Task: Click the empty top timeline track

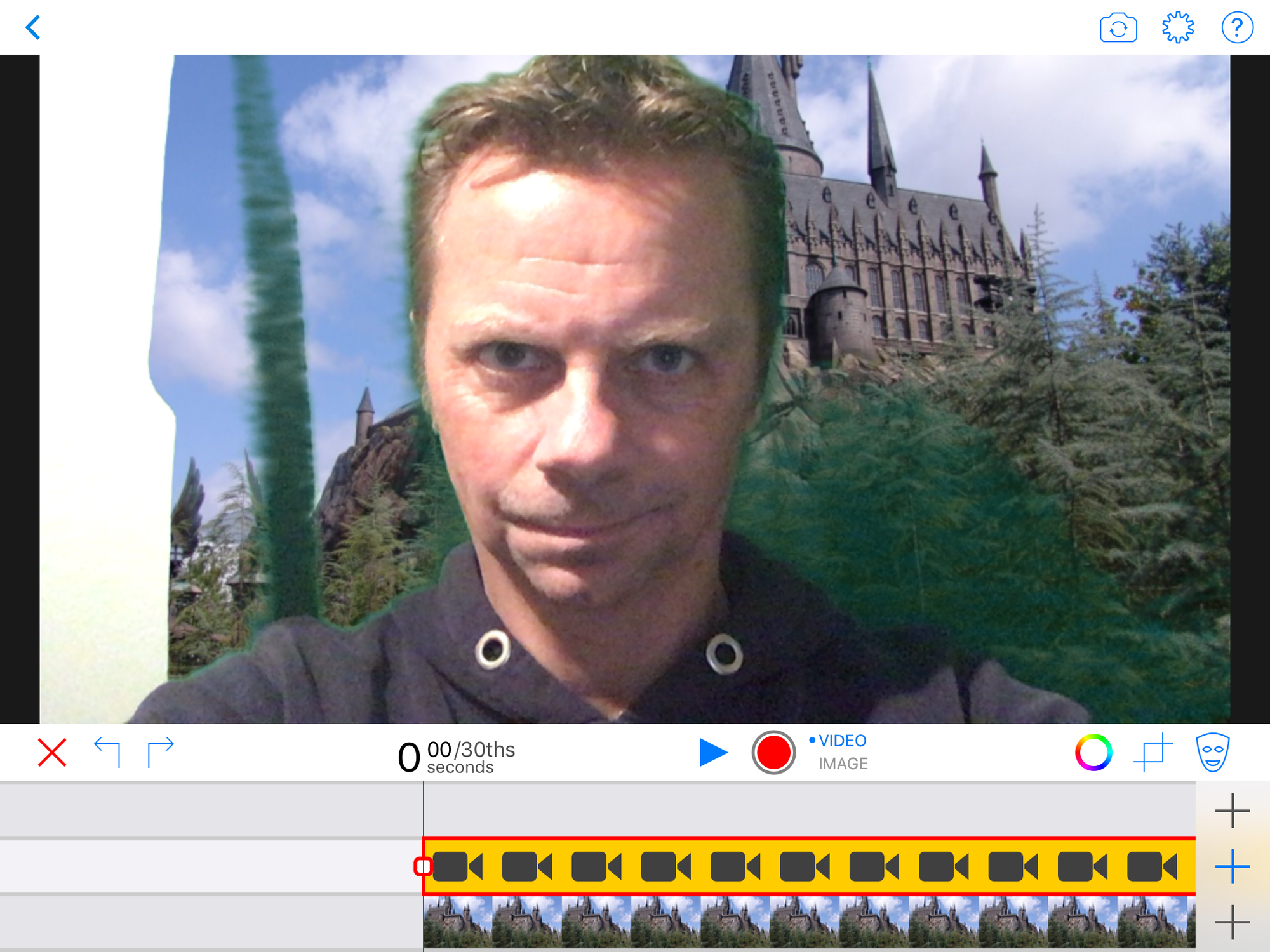Action: 598,810
